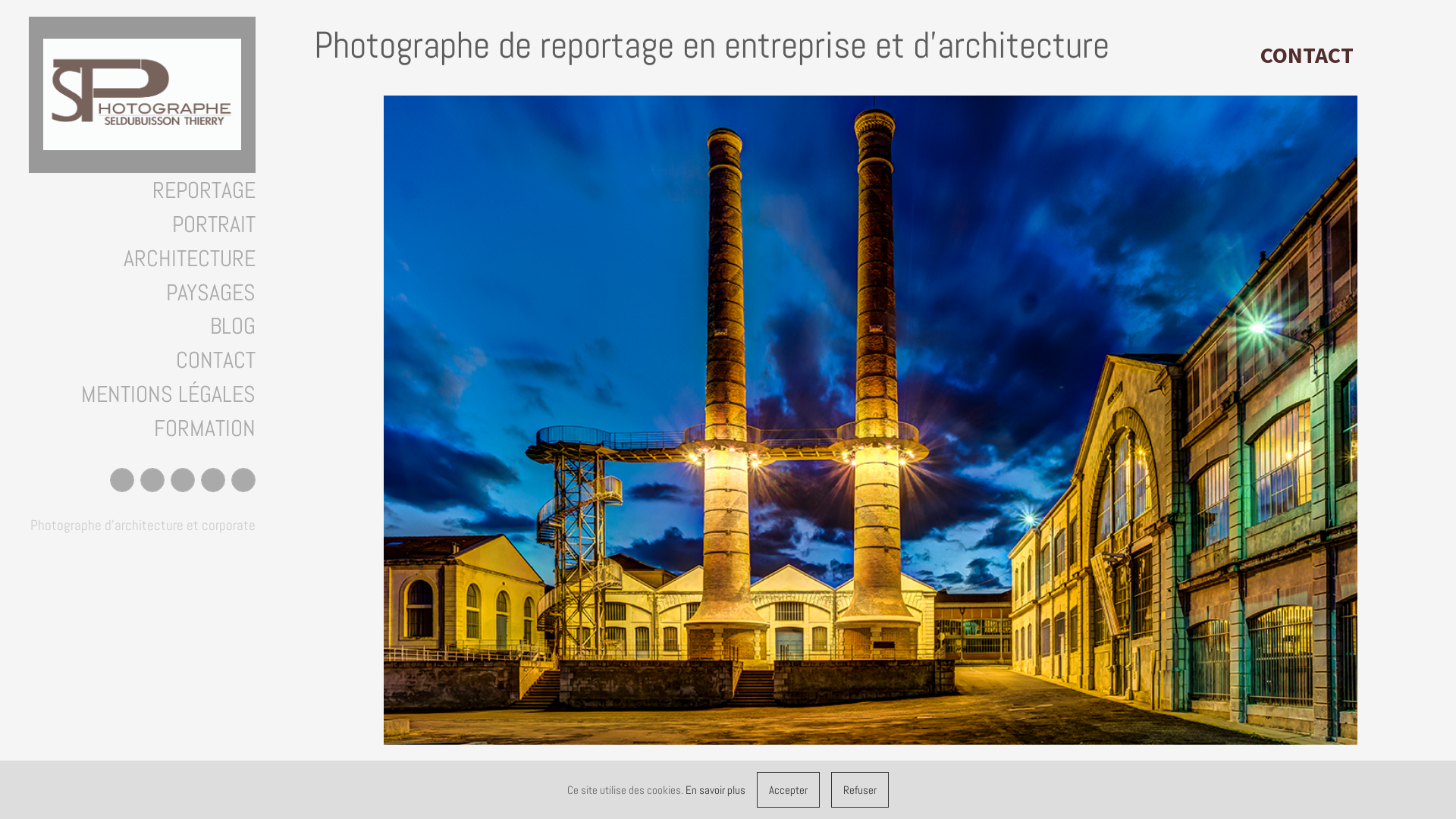Click the factory chimneys photograph
Viewport: 1456px width, 819px height.
pyautogui.click(x=870, y=419)
